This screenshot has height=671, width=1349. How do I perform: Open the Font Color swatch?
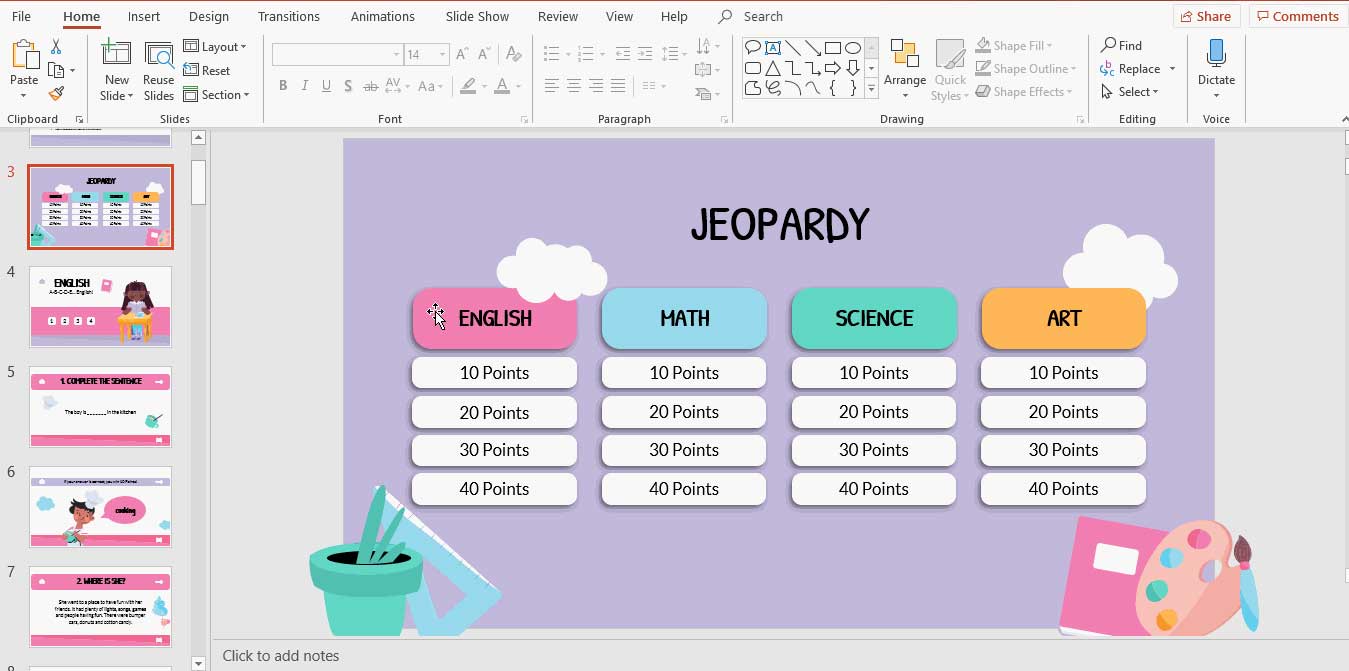tap(503, 86)
